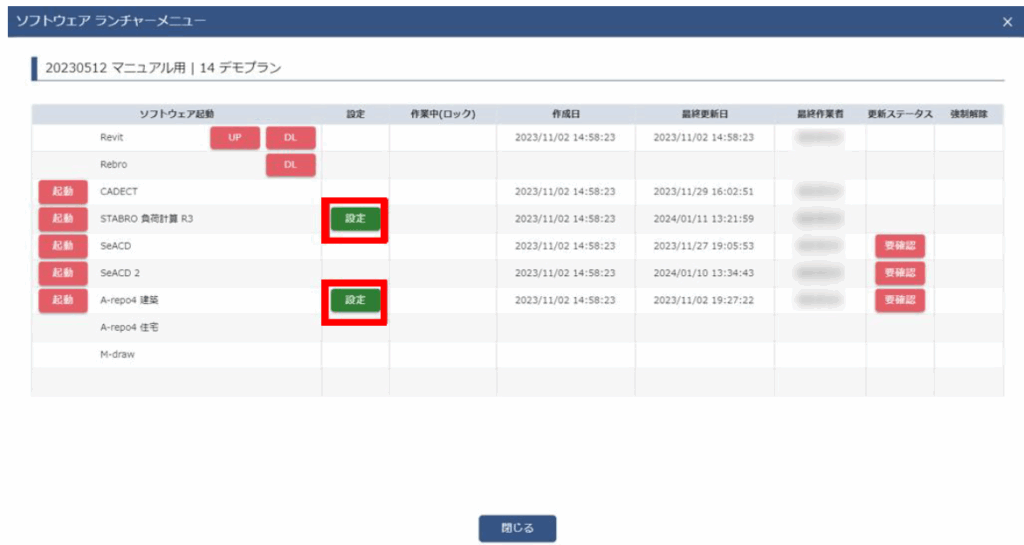Viewport: 1024px width, 545px height.
Task: Check the 要確認 button for SeACD 2
Action: (x=899, y=273)
